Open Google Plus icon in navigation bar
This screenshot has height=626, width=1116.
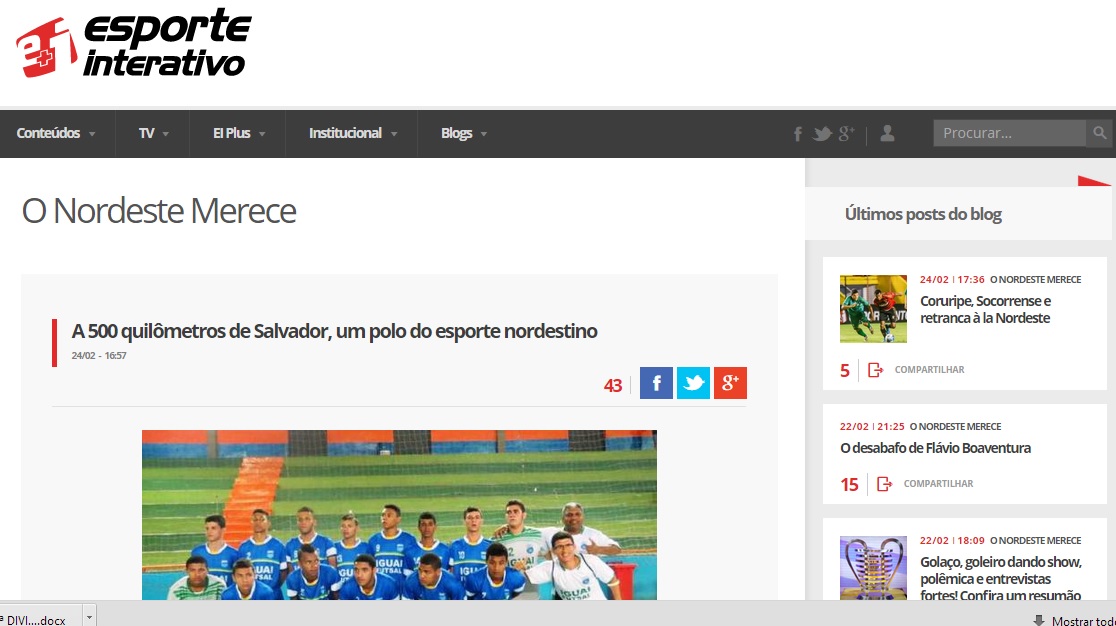pyautogui.click(x=846, y=133)
